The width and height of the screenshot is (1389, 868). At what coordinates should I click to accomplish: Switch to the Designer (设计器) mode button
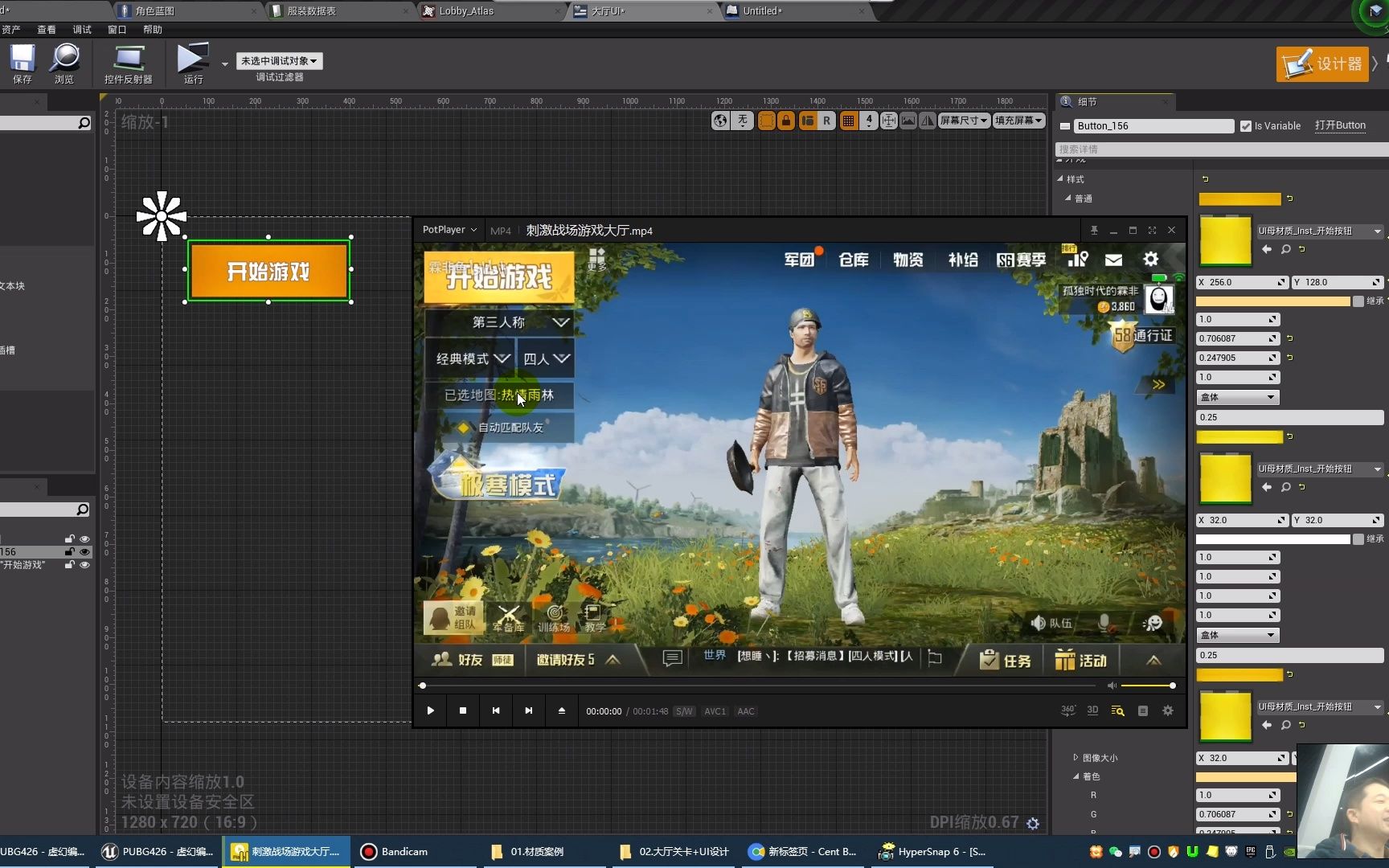point(1322,63)
